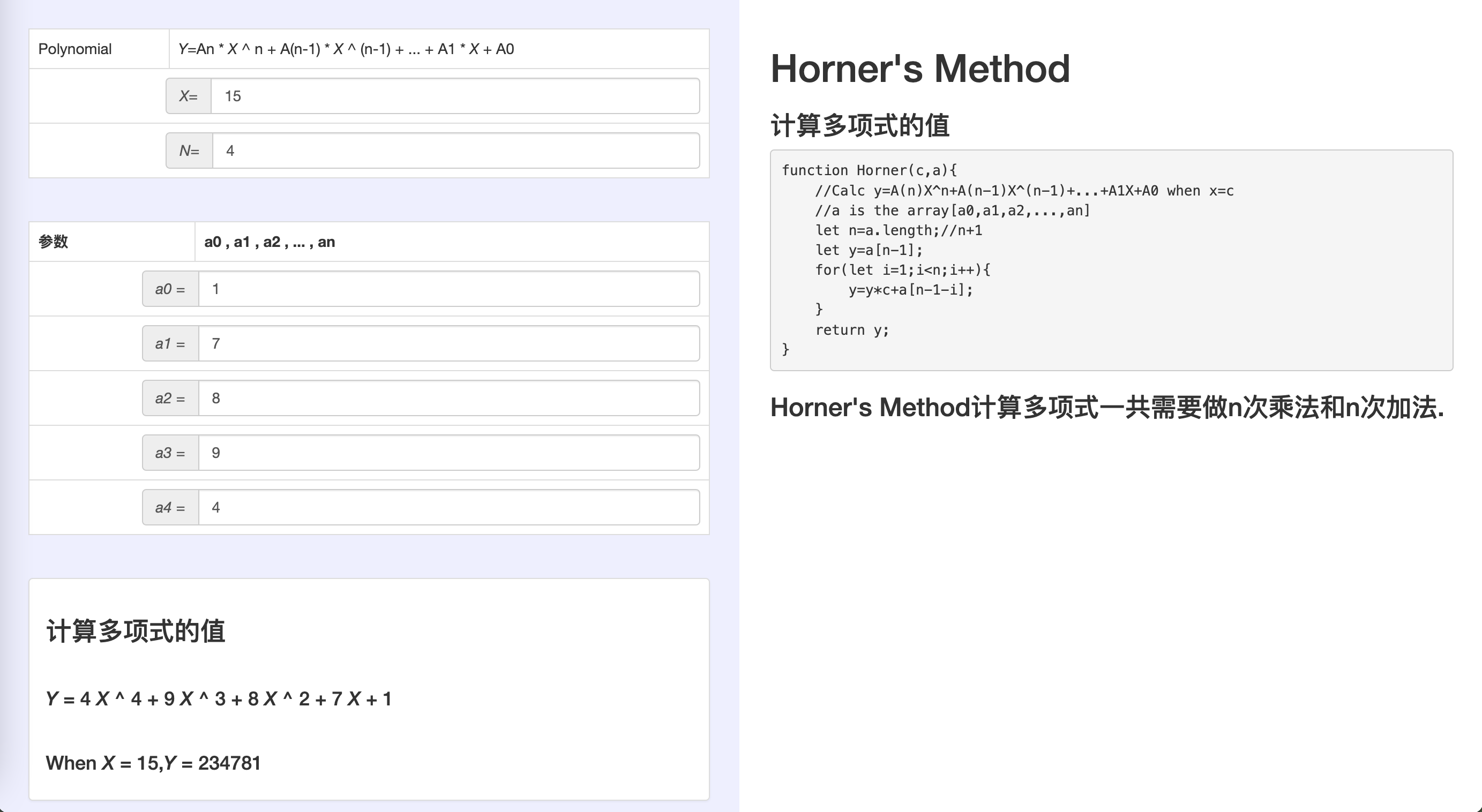Click the 'function Horner(c,a){' code line
This screenshot has width=1482, height=812.
(869, 170)
